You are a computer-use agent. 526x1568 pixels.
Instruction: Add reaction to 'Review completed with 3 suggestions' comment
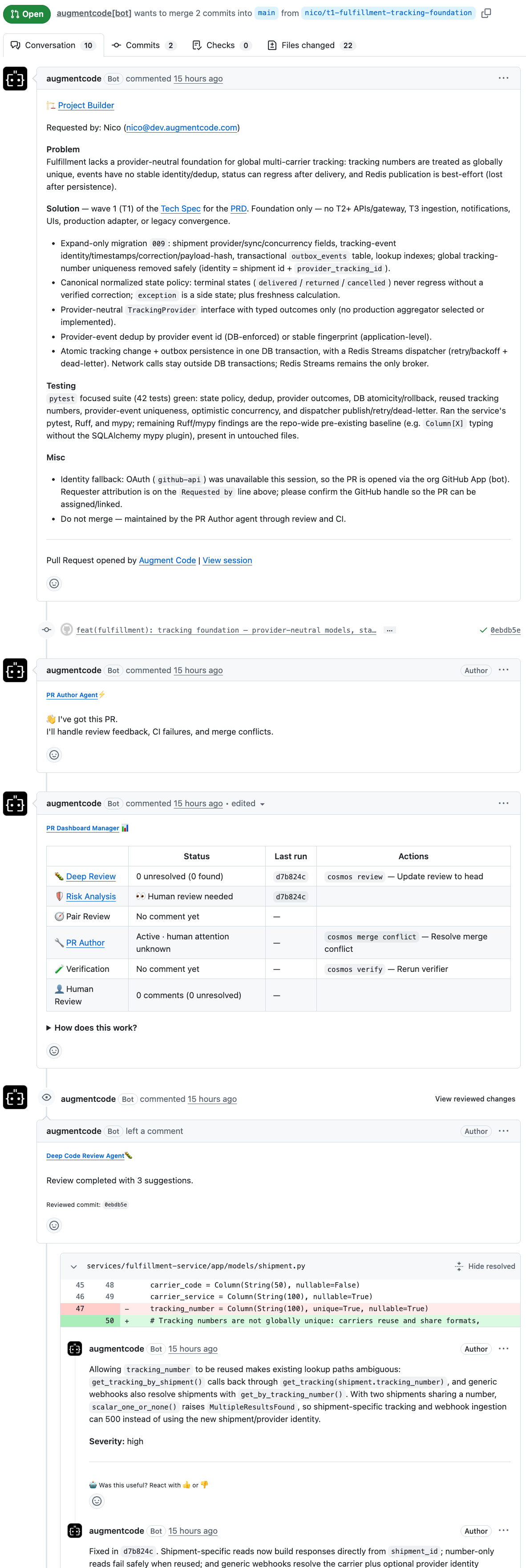(54, 1225)
